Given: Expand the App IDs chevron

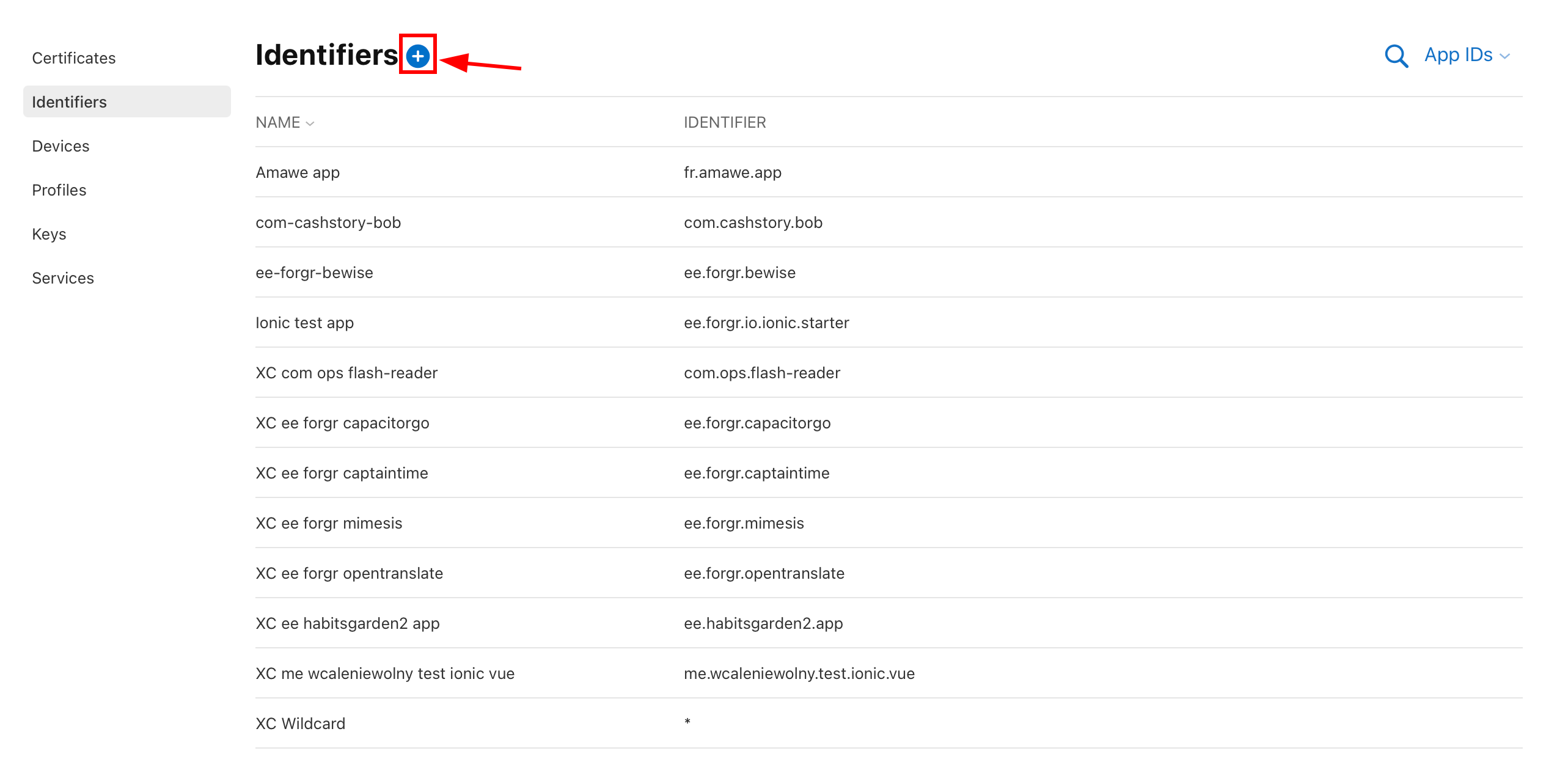Looking at the screenshot, I should pos(1506,56).
